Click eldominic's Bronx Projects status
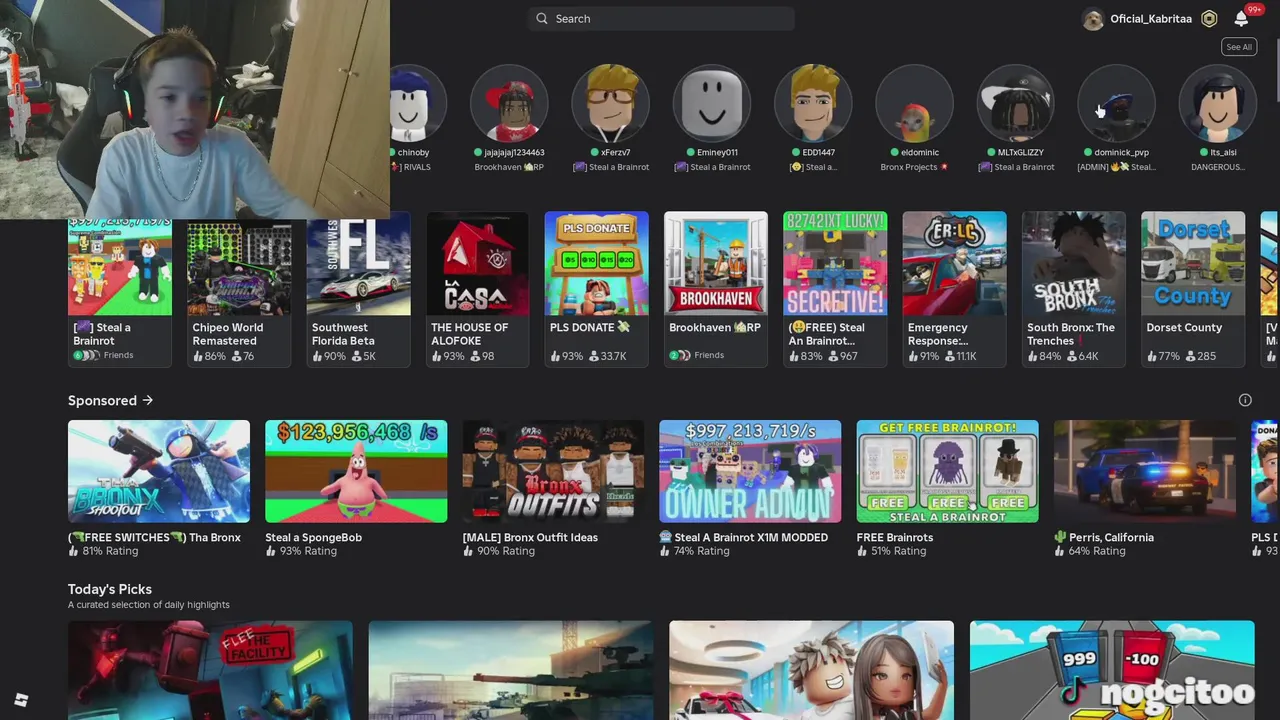This screenshot has width=1280, height=720. 914,167
